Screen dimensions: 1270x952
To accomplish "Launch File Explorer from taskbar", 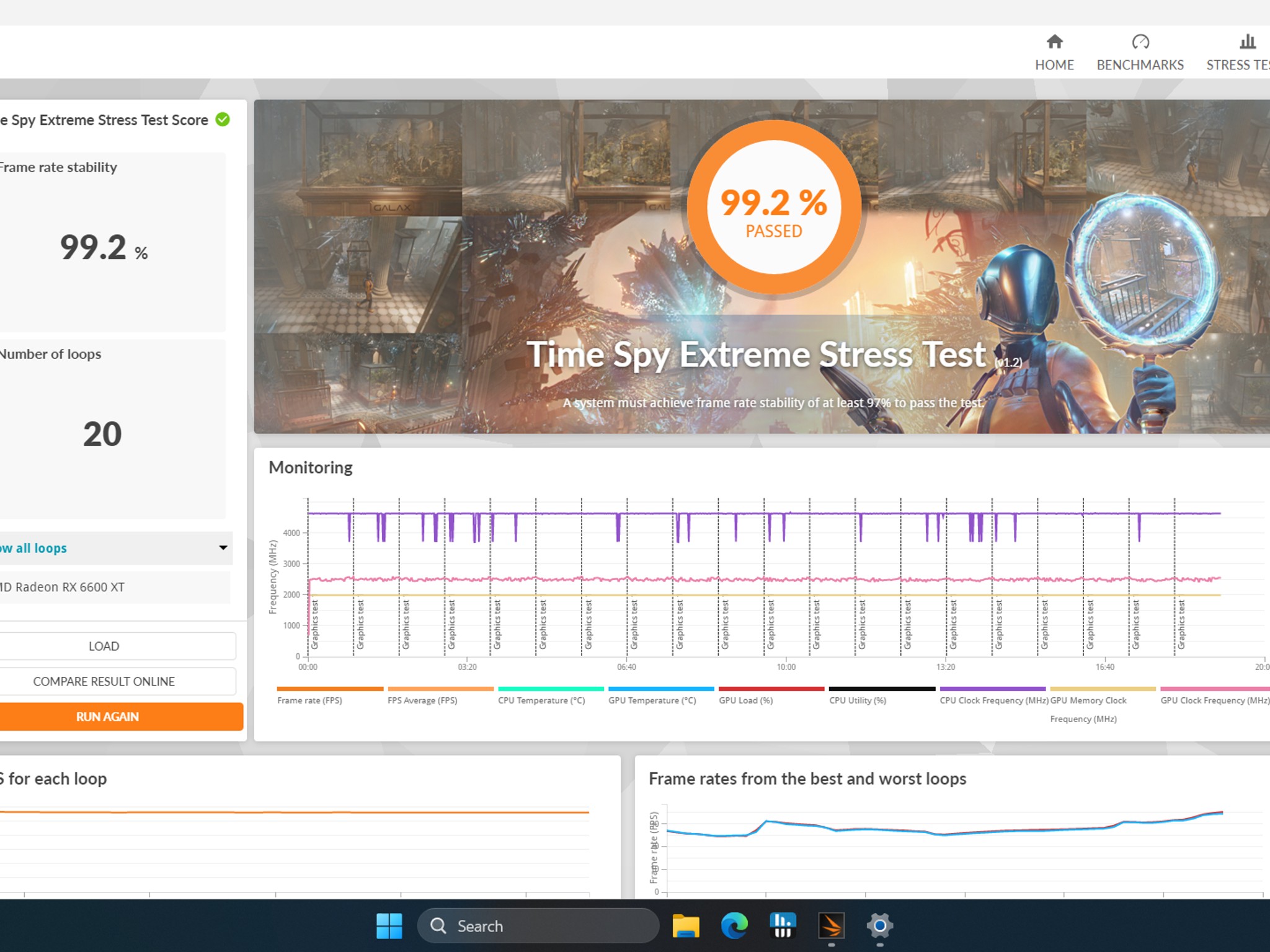I will coord(686,926).
